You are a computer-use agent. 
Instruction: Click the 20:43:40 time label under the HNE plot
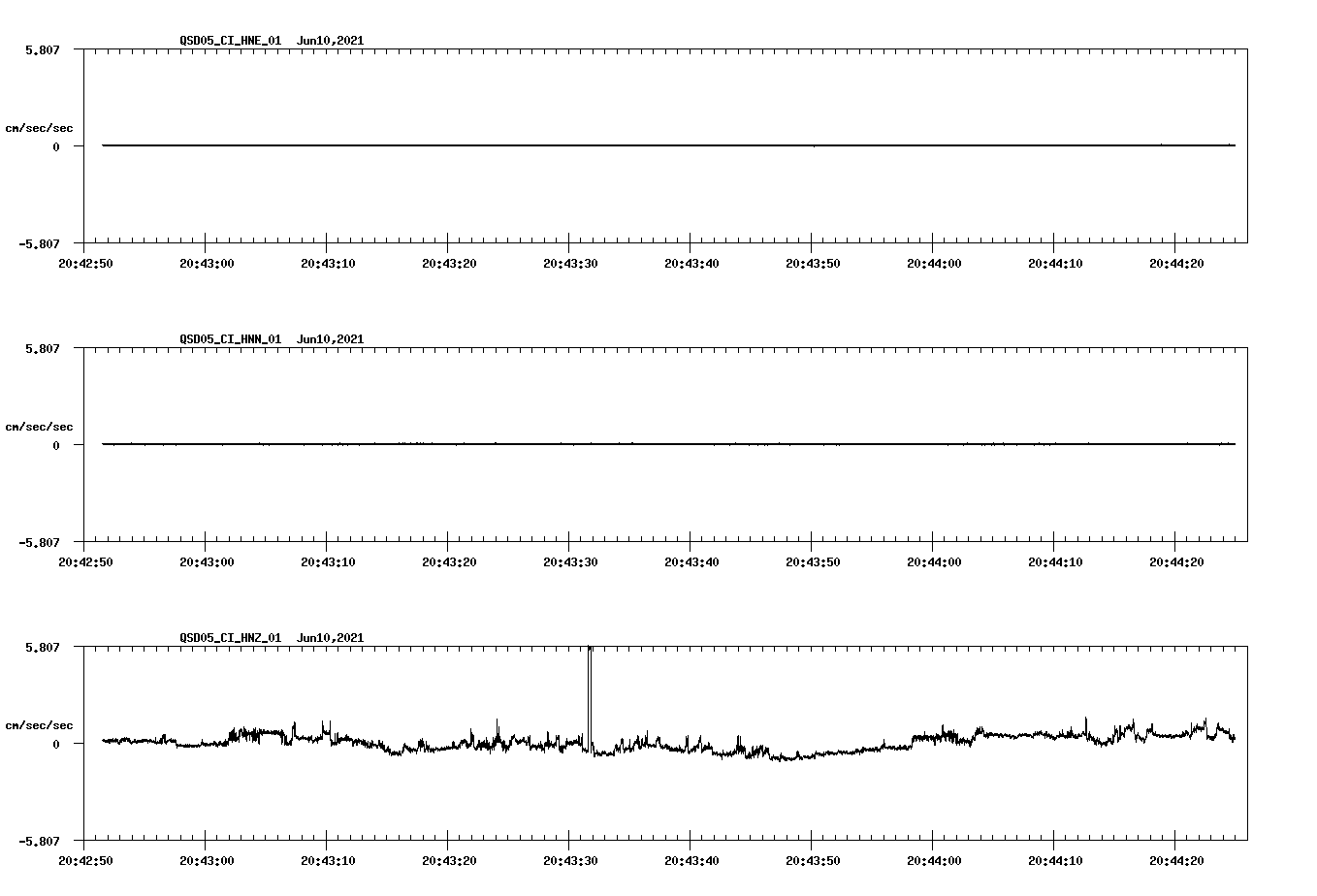(691, 263)
